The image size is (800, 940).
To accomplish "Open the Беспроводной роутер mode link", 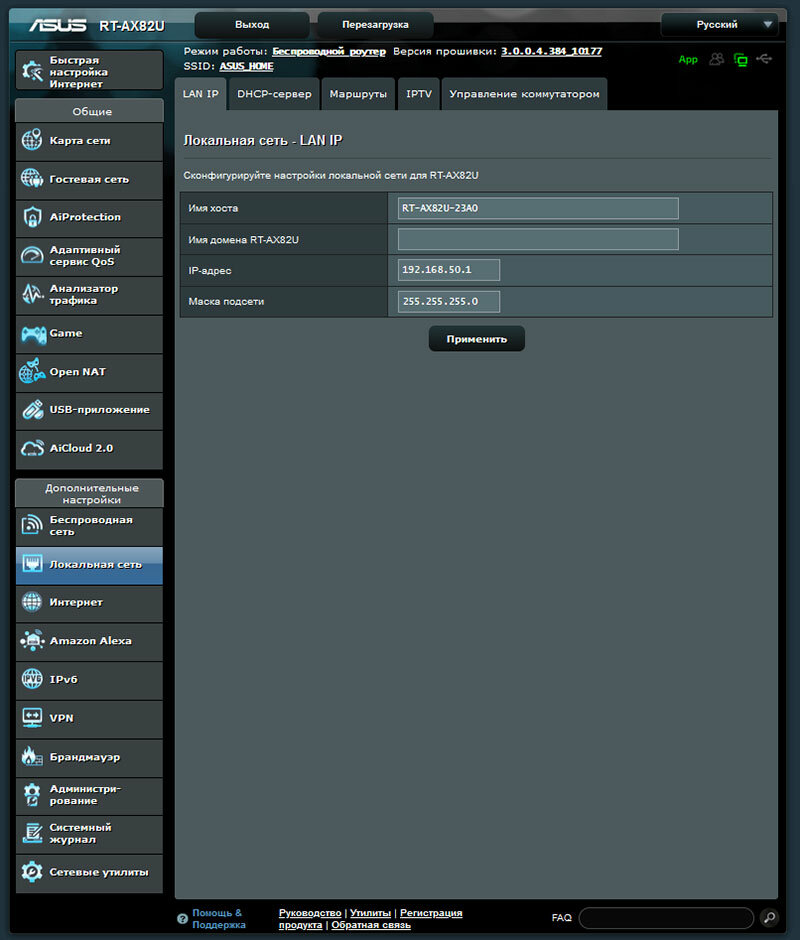I will 329,52.
